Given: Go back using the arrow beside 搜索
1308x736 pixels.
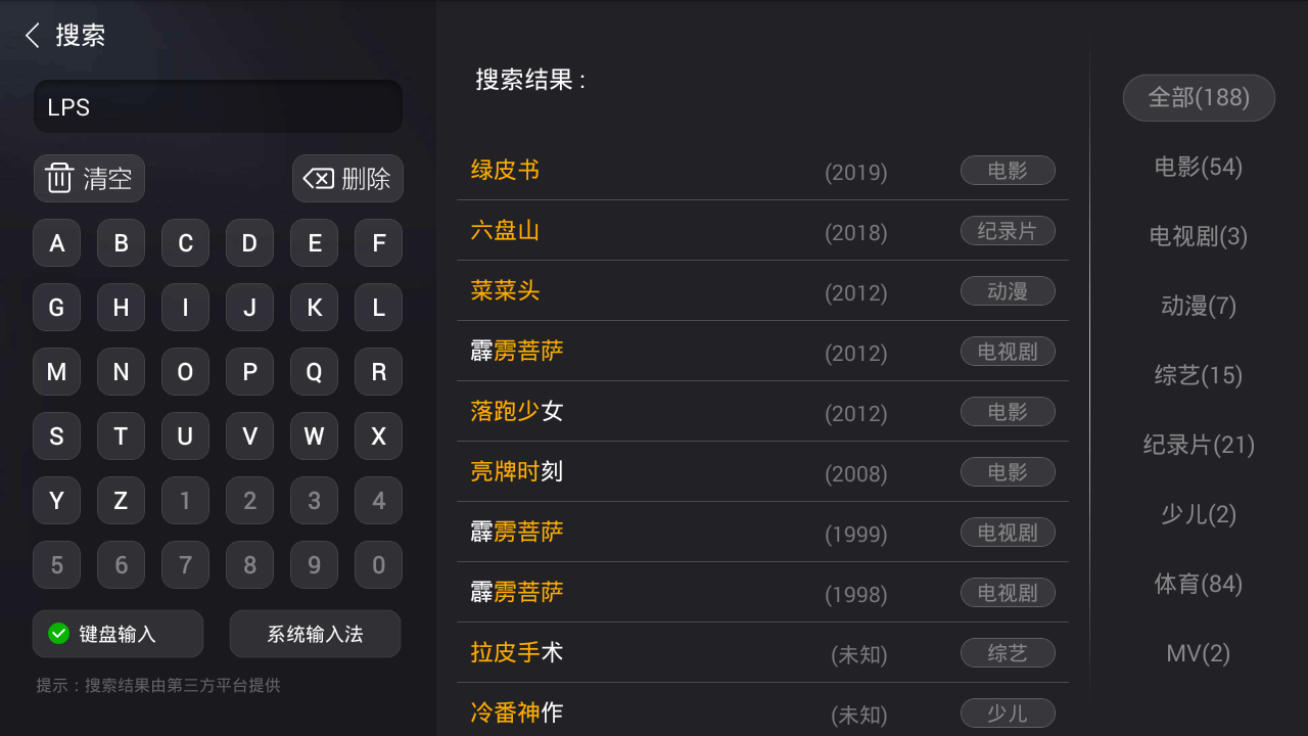Looking at the screenshot, I should pyautogui.click(x=32, y=36).
